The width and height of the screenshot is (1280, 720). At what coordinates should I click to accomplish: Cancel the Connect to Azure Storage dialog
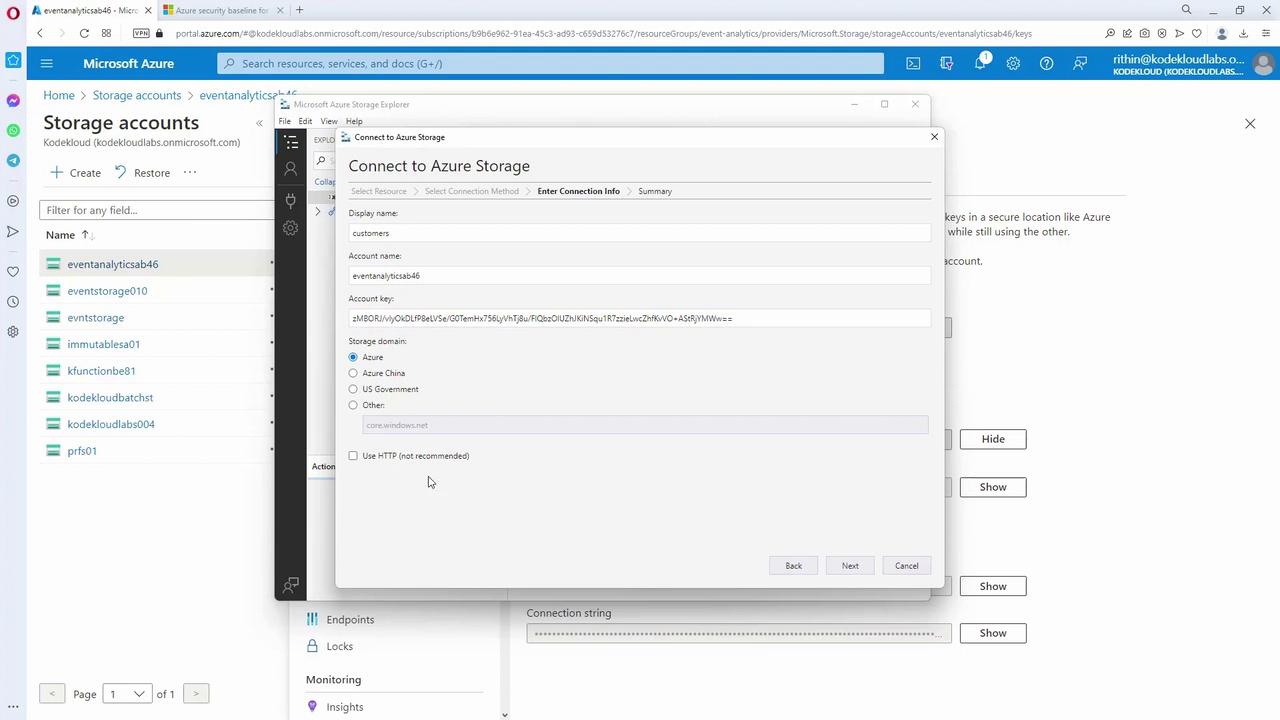click(907, 566)
